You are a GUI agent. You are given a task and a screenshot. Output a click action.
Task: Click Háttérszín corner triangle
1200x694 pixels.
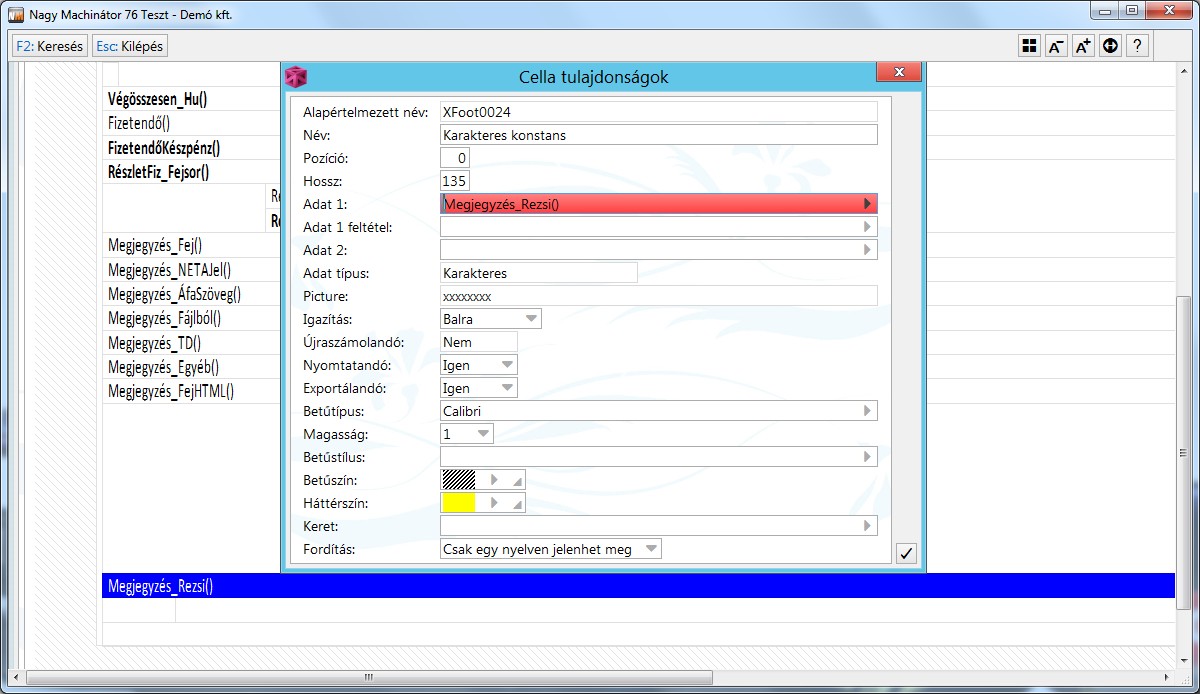[x=517, y=505]
